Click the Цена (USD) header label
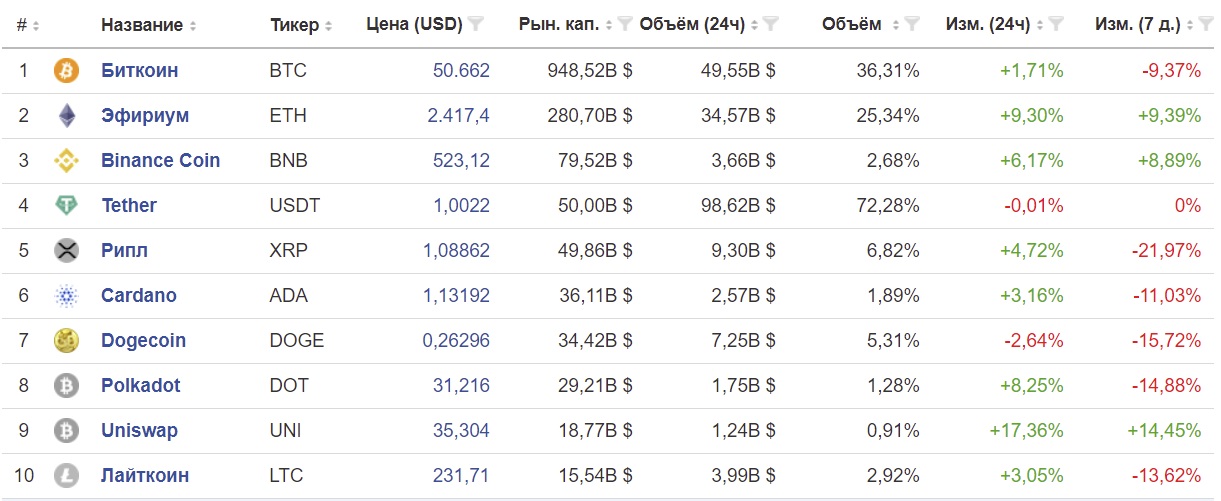 [415, 24]
